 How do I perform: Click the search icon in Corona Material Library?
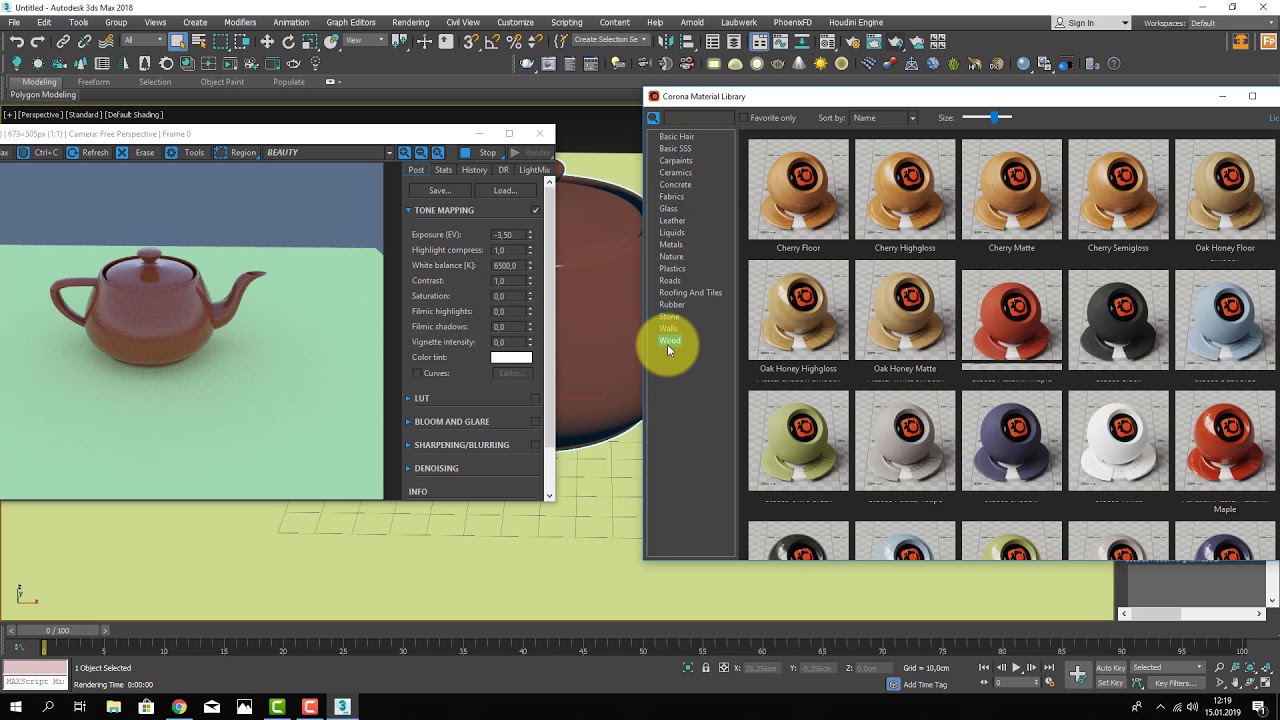click(x=653, y=118)
